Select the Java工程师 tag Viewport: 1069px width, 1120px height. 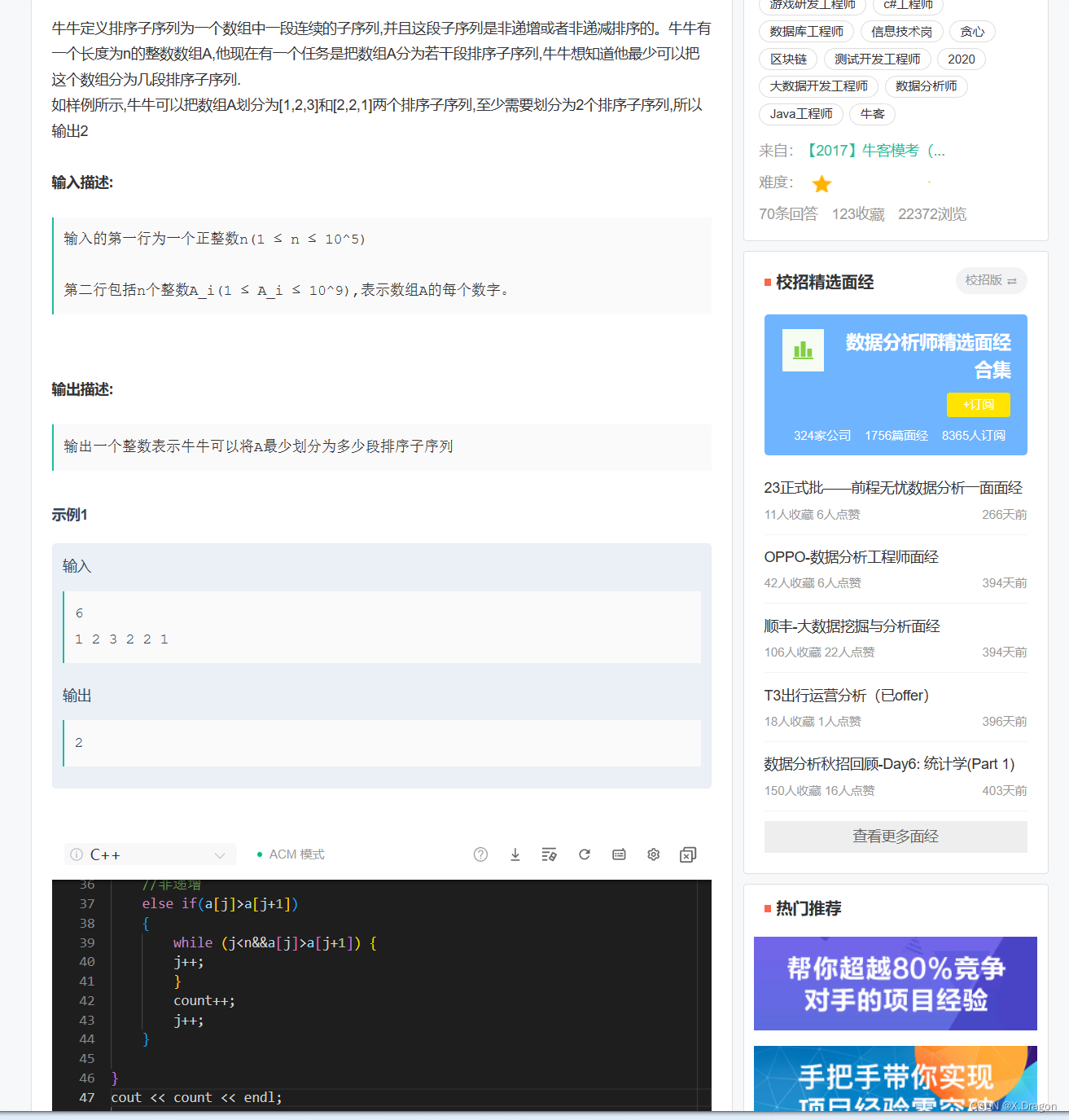coord(801,114)
